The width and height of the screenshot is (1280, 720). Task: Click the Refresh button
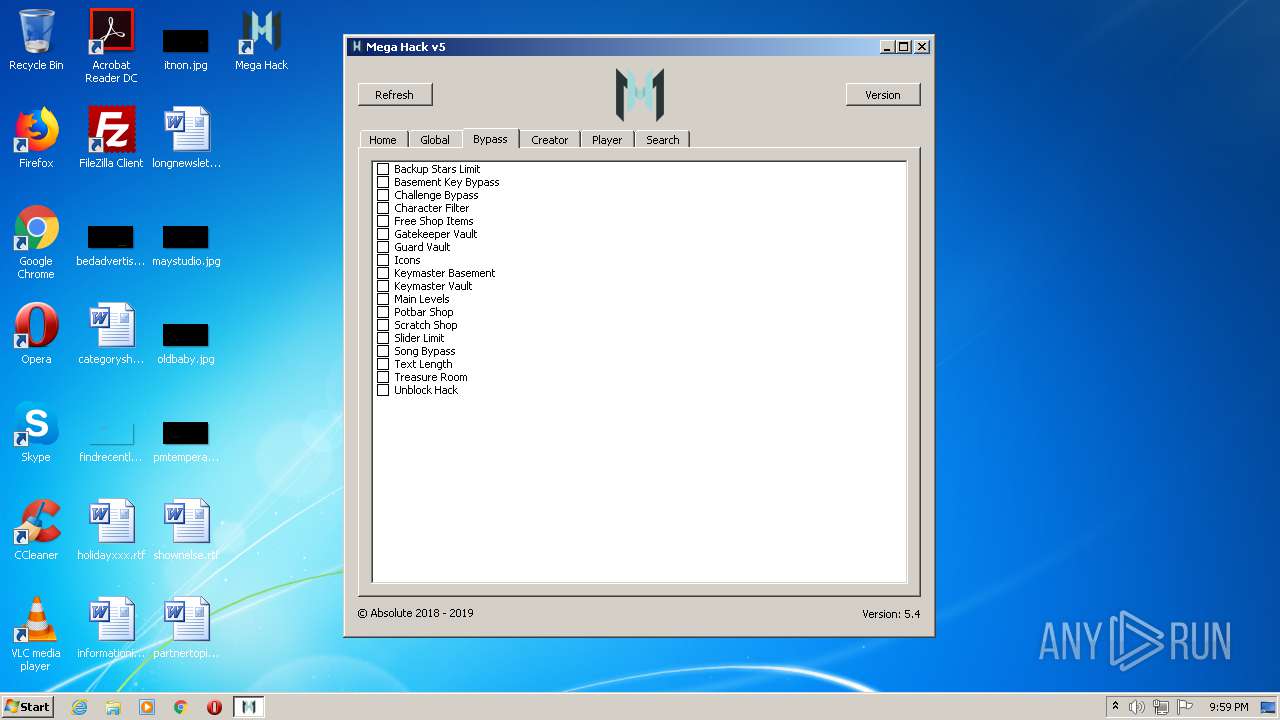point(395,95)
